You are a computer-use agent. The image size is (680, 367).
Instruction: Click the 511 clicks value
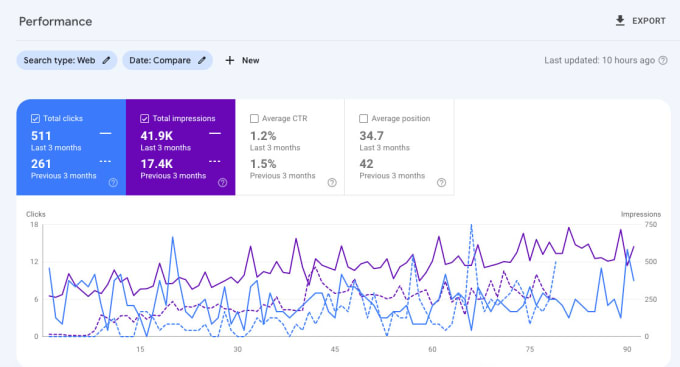tap(41, 136)
